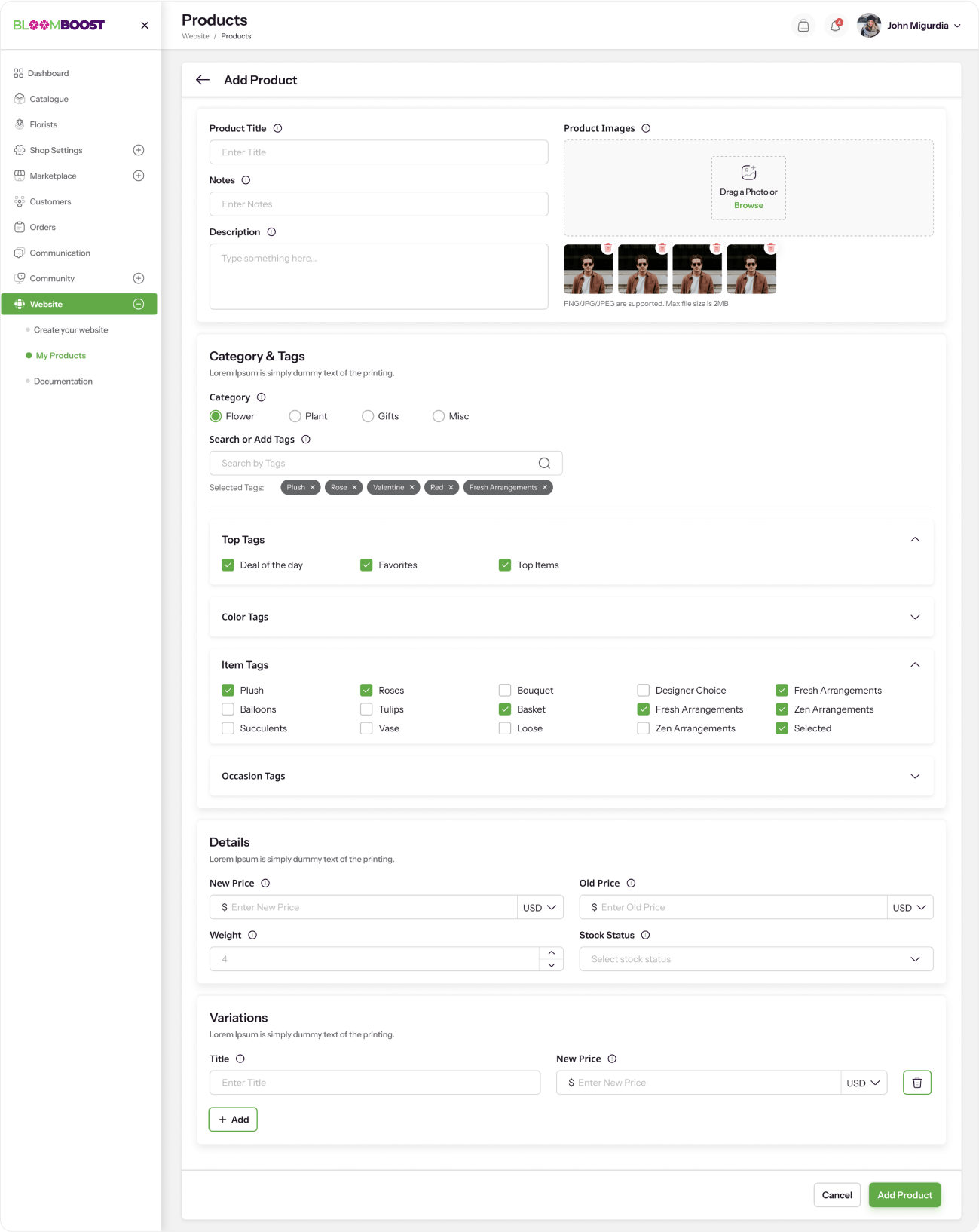Expand the Color Tags section
Screen dimensions: 979x1232
915,617
